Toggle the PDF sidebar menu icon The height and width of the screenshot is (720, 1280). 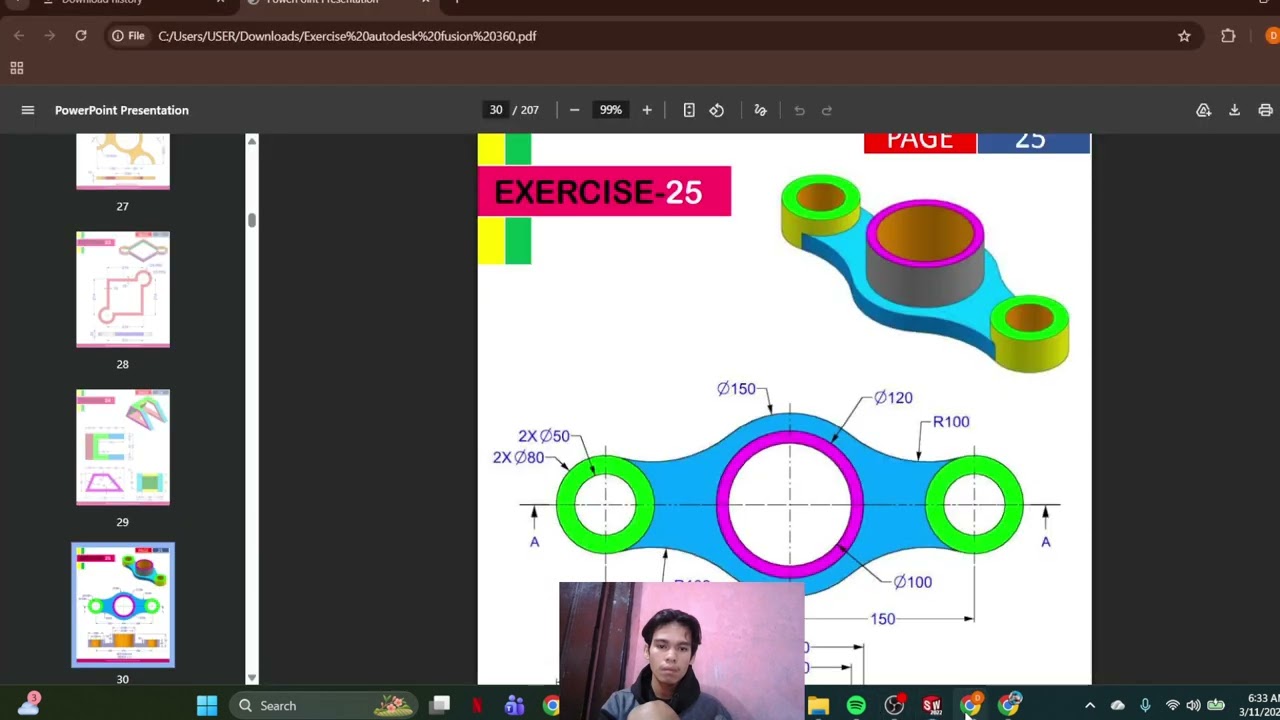[28, 110]
